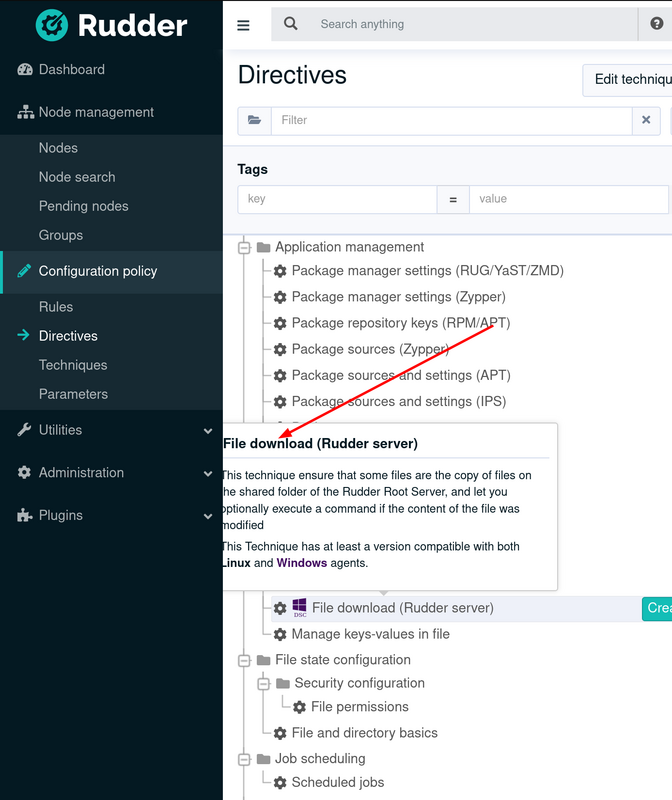Screen dimensions: 672x800
Task: Click Node management sitemap icon
Action: pos(25,112)
